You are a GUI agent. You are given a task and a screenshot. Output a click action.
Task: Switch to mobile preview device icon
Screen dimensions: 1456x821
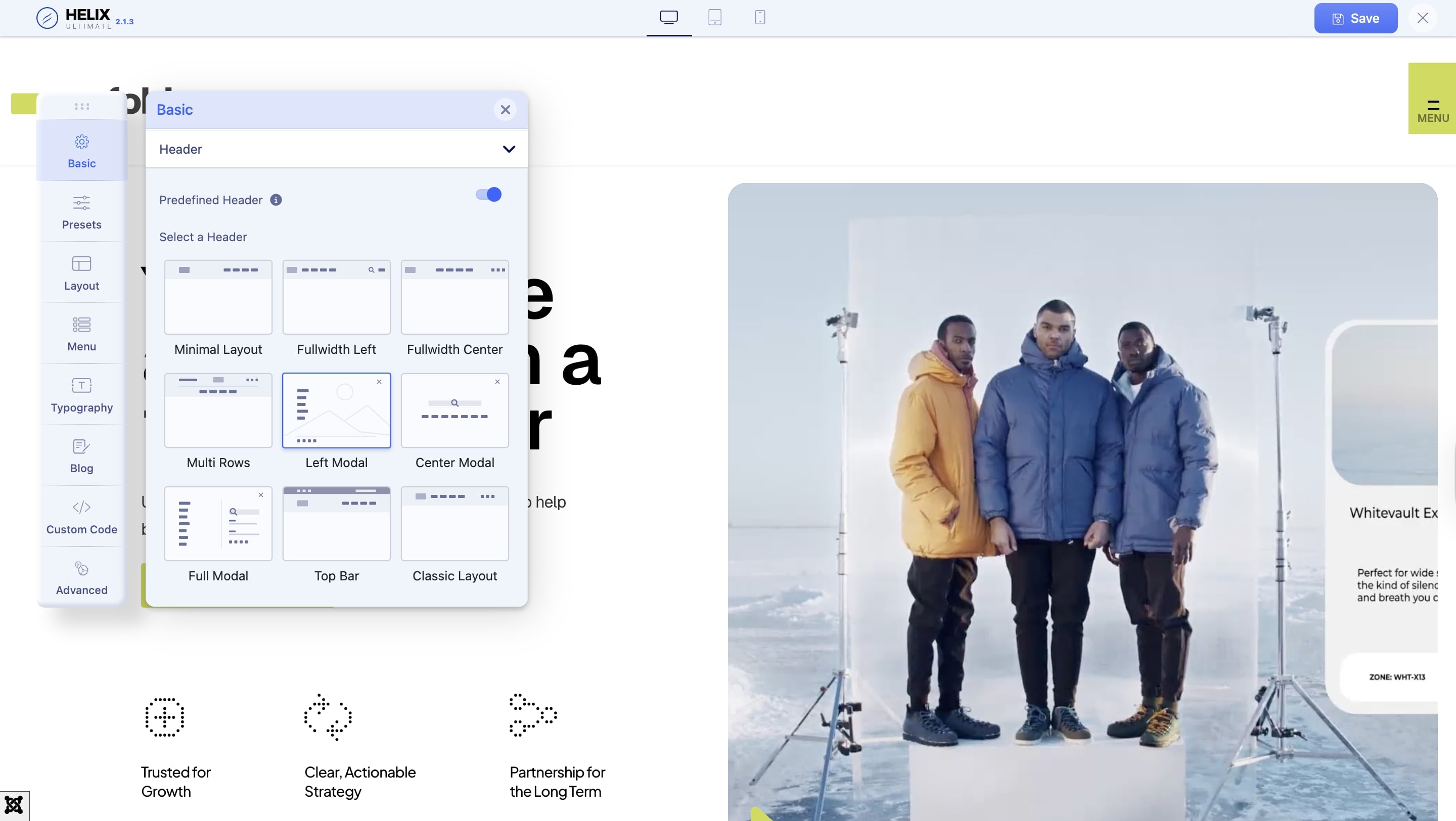[760, 18]
